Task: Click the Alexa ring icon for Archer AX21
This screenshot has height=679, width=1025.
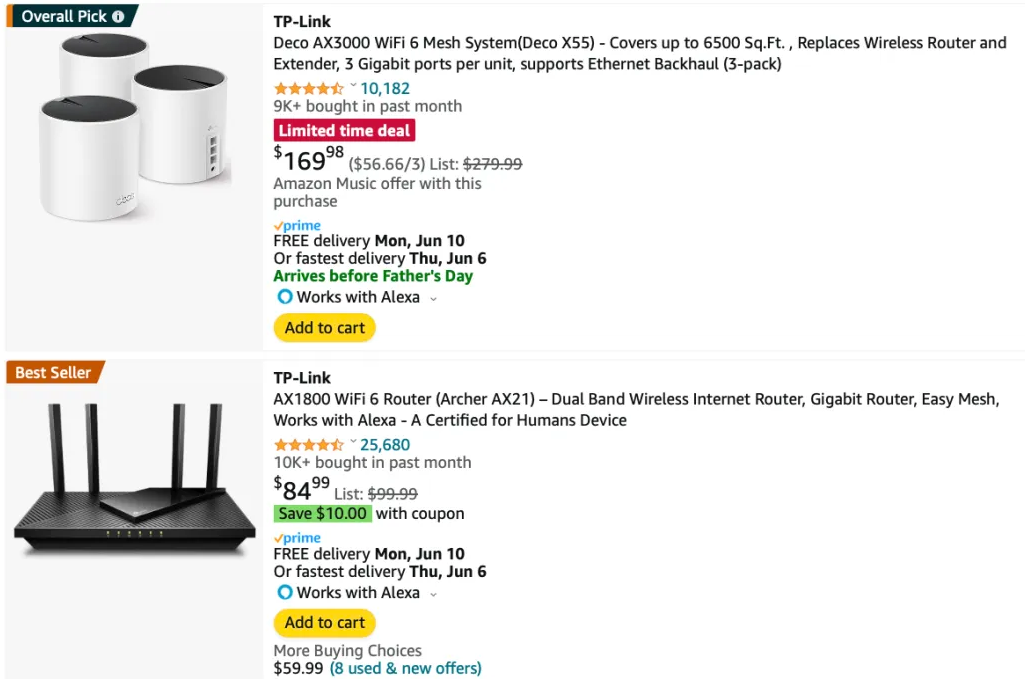Action: tap(284, 593)
